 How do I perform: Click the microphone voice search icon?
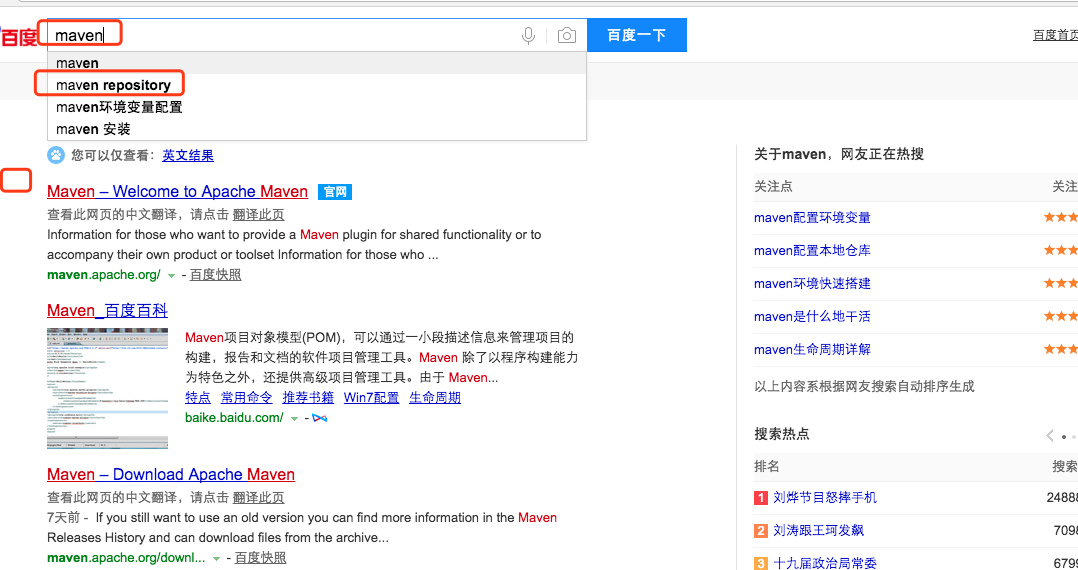coord(528,35)
